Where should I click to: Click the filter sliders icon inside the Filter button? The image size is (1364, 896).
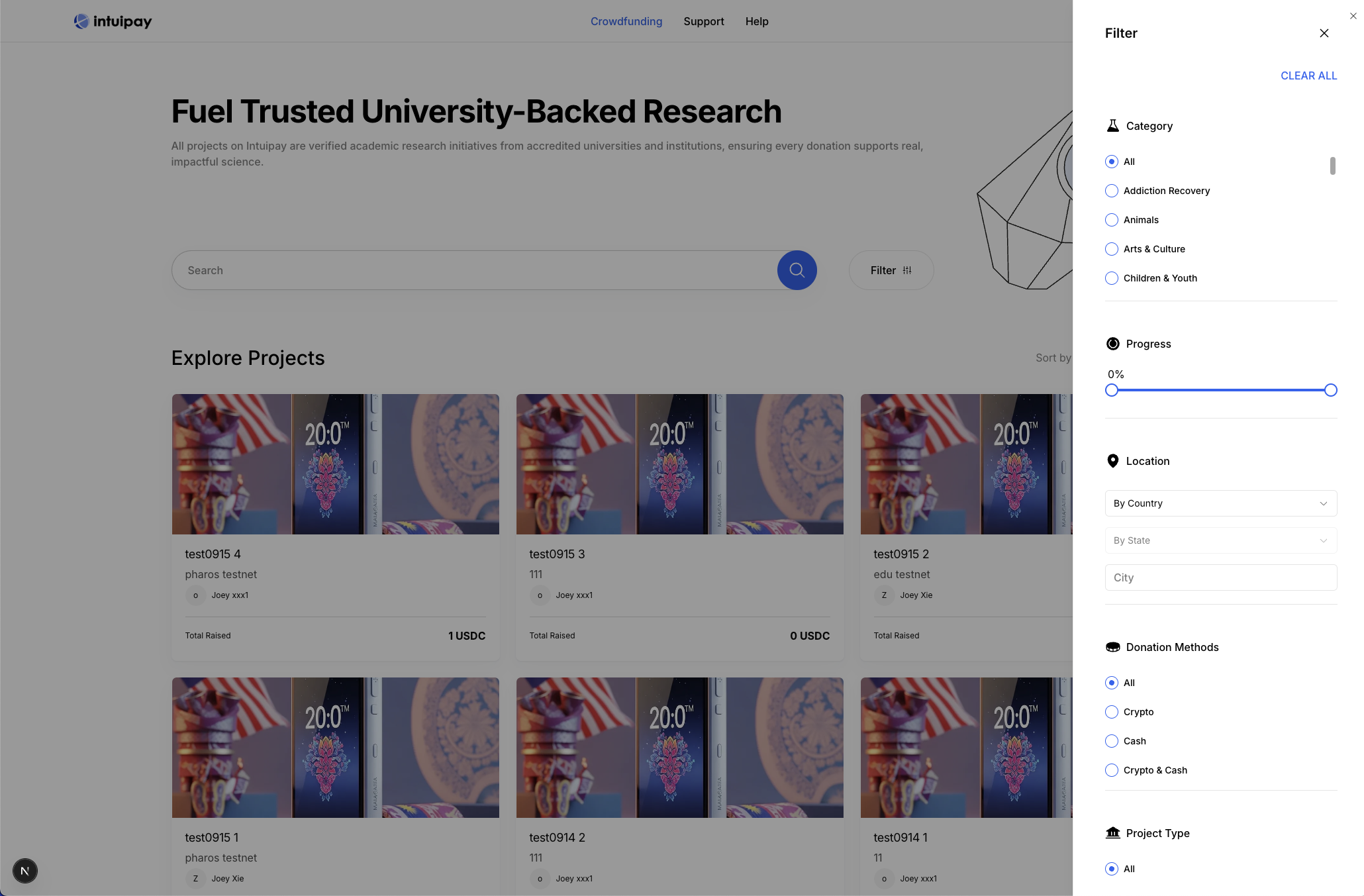(x=908, y=270)
